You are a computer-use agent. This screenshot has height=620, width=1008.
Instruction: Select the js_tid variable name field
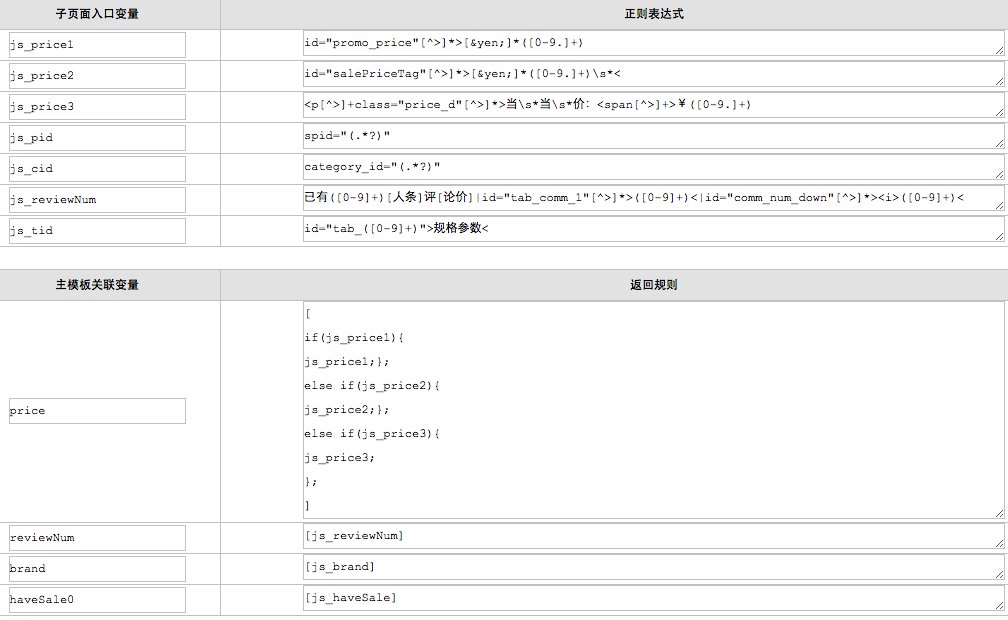point(97,231)
